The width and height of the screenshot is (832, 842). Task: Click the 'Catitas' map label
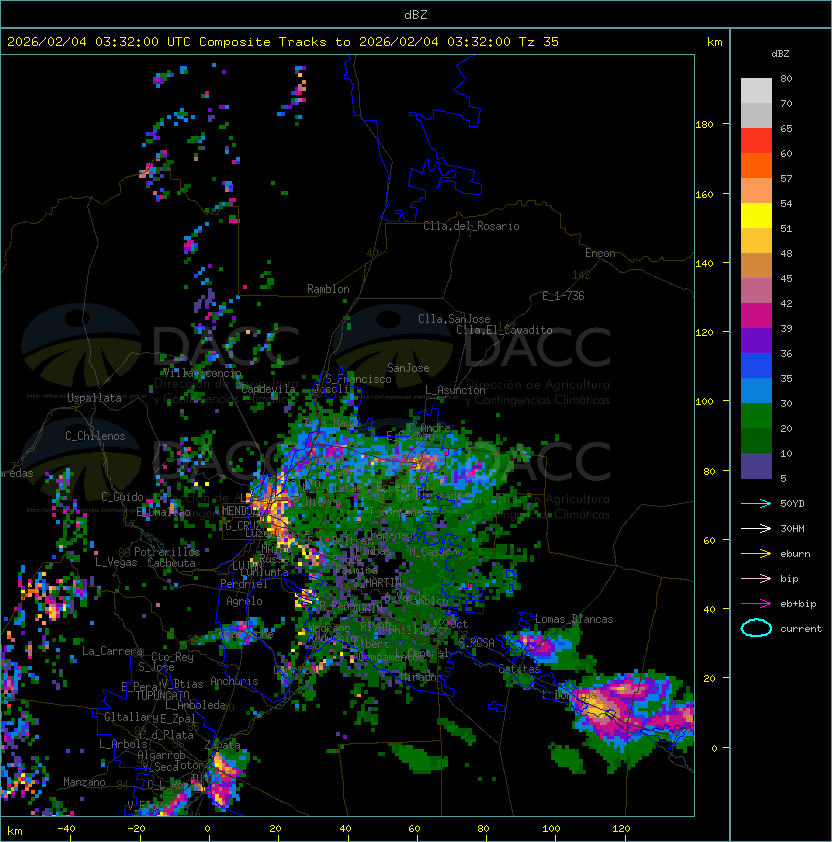pos(519,669)
